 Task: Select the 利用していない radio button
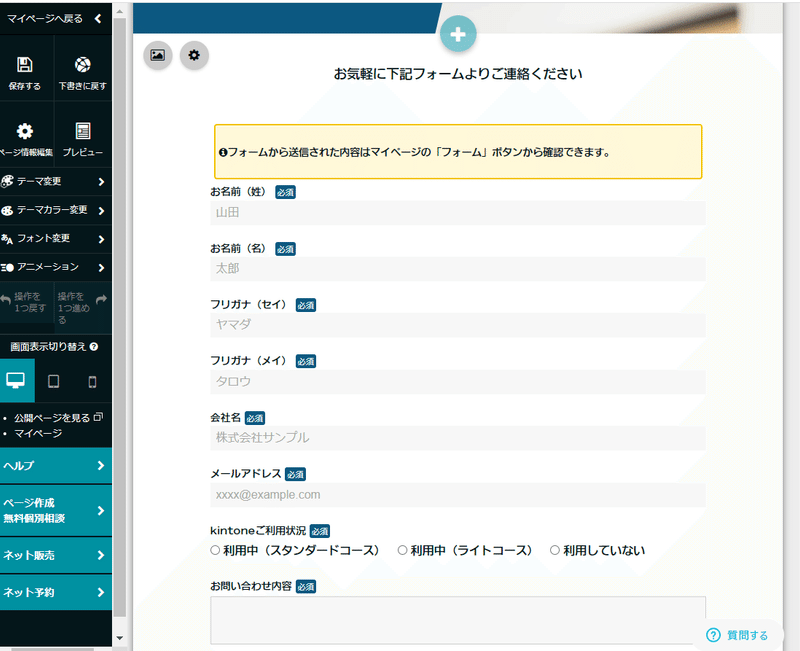[555, 550]
